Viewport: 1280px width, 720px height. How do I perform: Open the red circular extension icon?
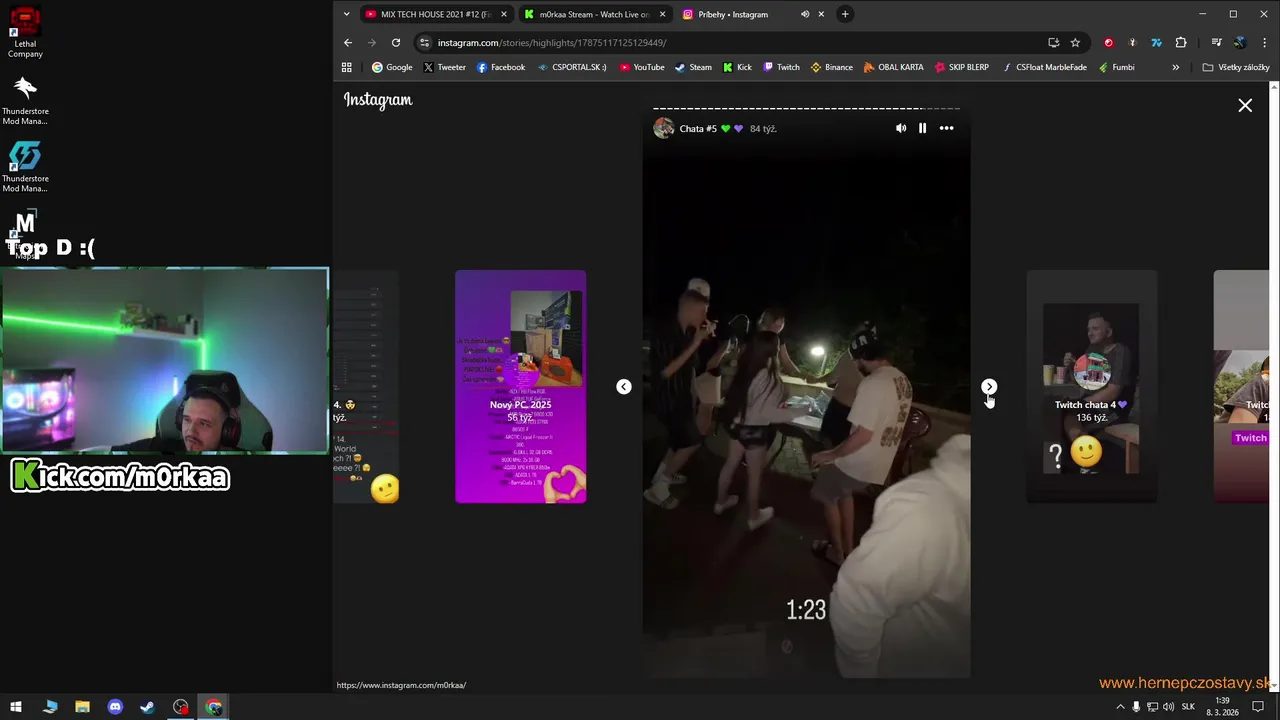[1108, 42]
